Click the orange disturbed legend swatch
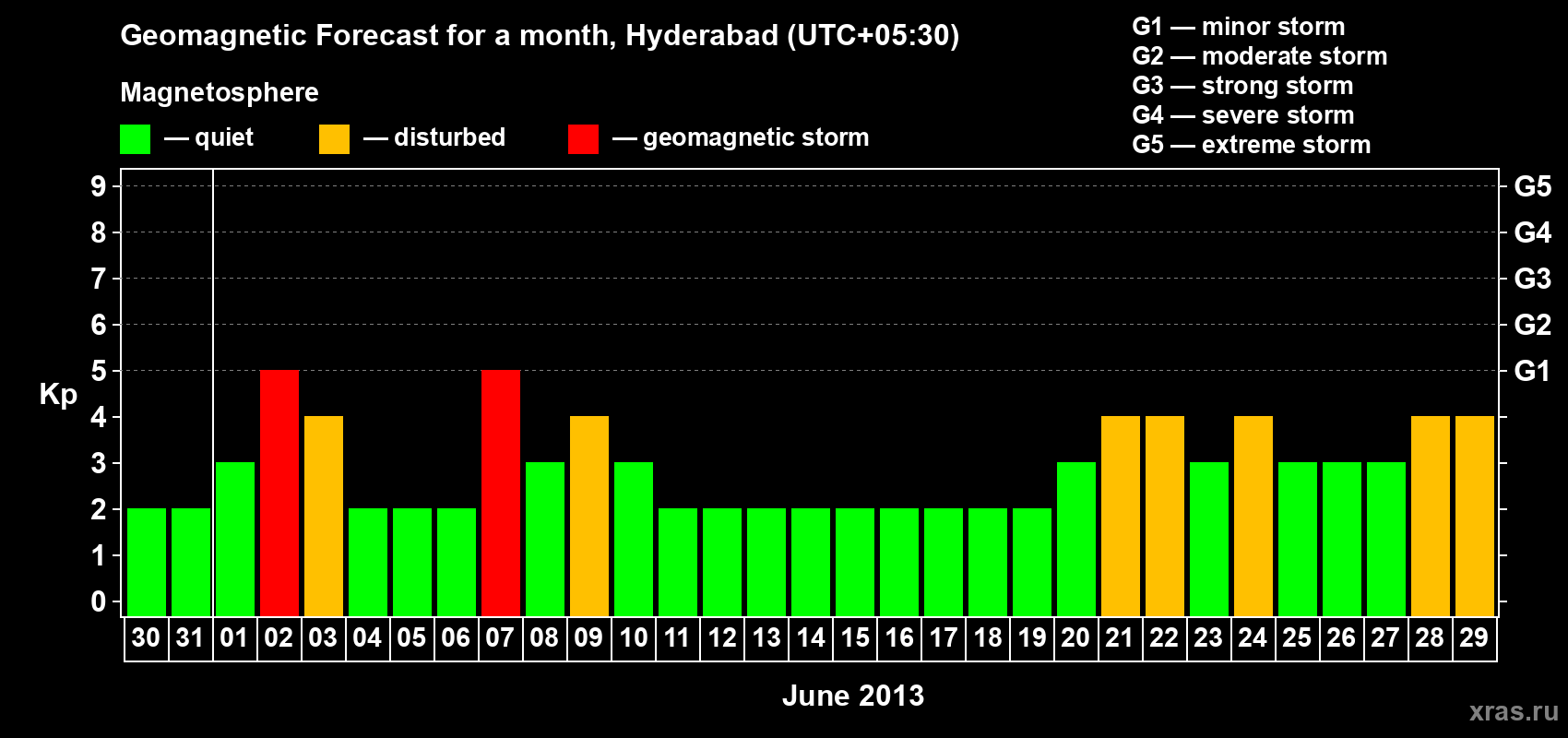1568x738 pixels. 334,139
